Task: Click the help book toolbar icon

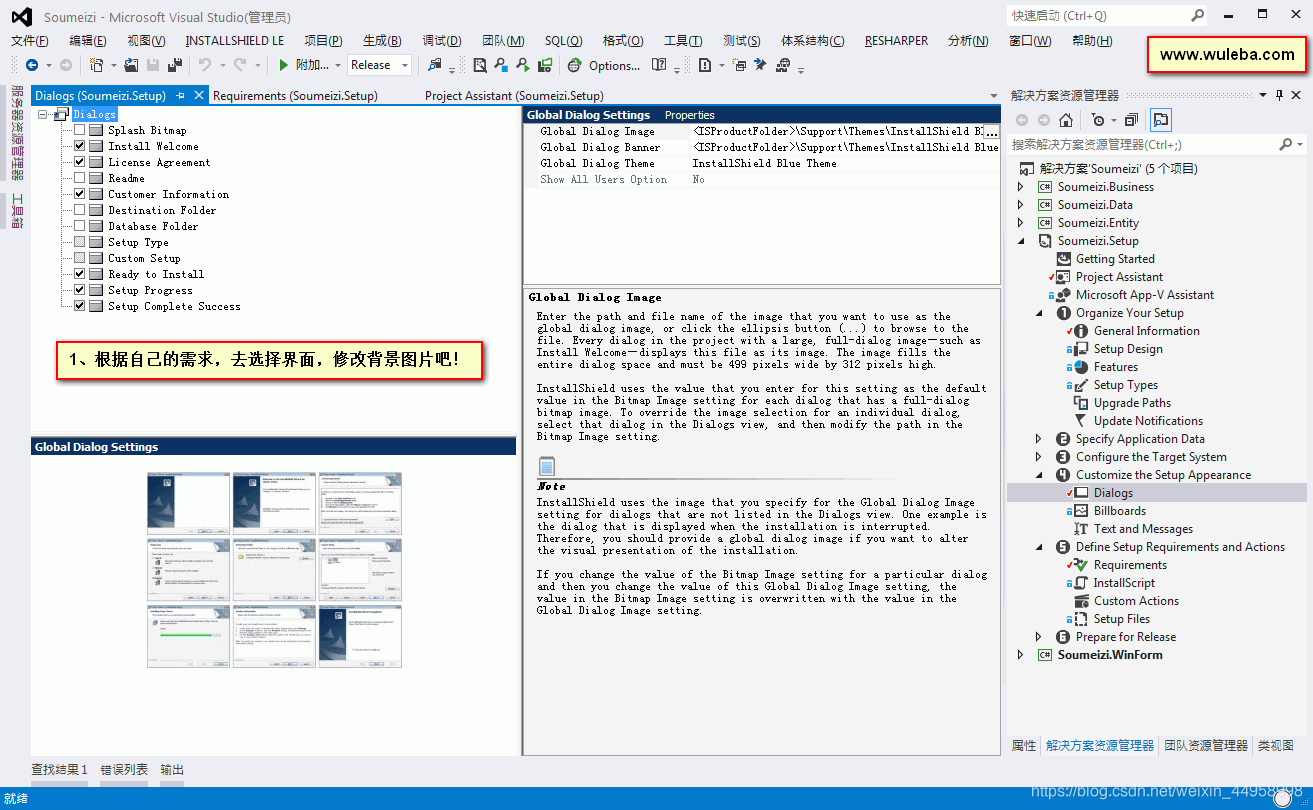Action: 659,65
